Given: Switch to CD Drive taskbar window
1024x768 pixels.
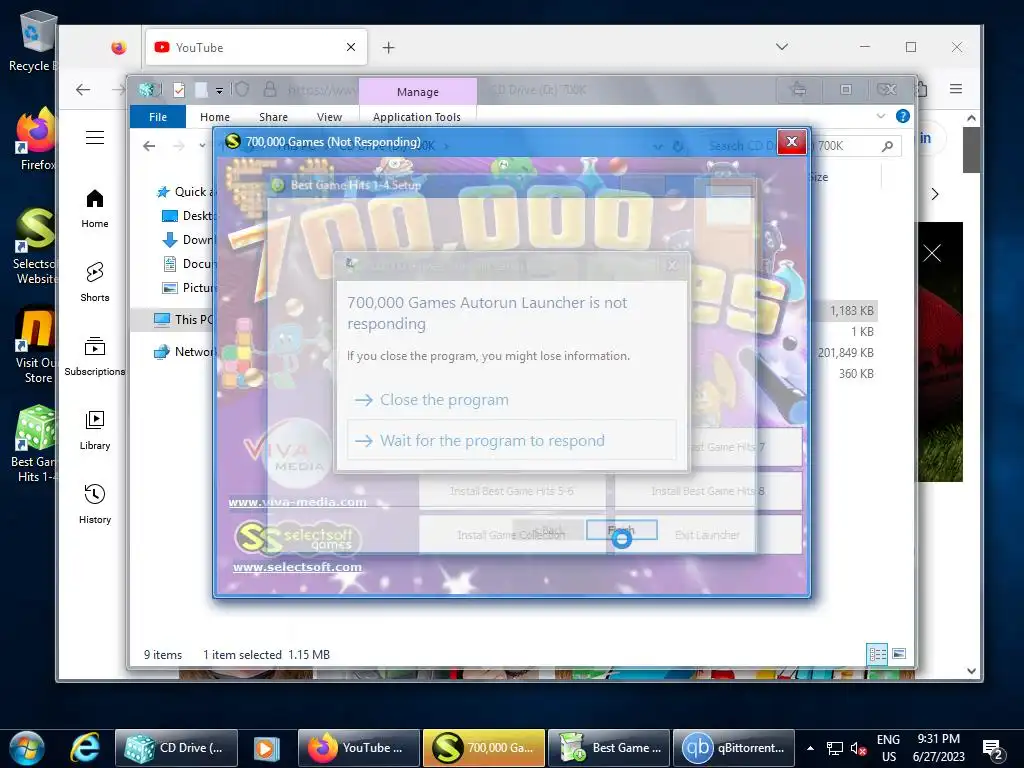Looking at the screenshot, I should (176, 748).
